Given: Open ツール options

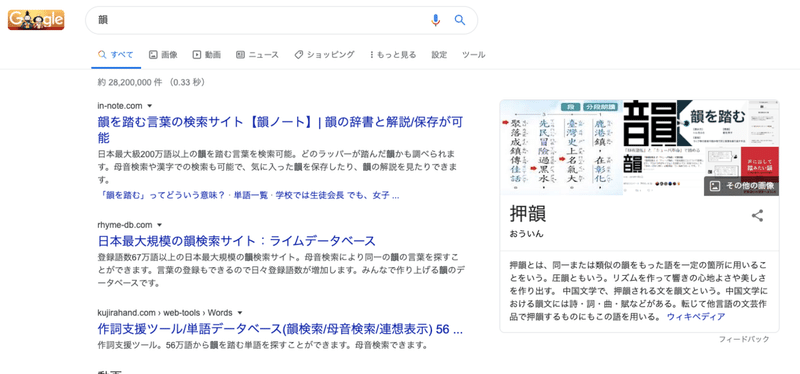Looking at the screenshot, I should [473, 55].
